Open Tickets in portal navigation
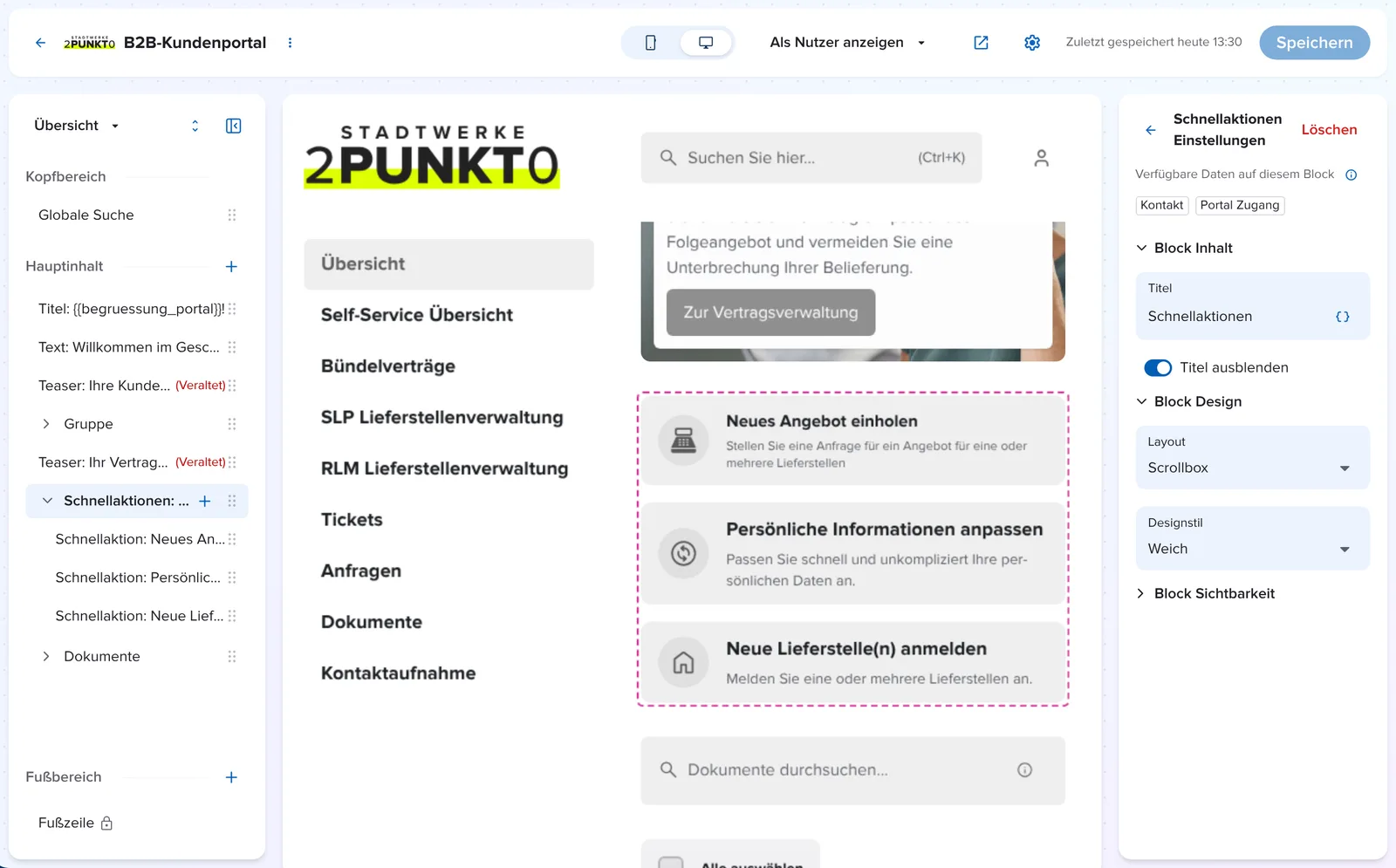The width and height of the screenshot is (1396, 868). pyautogui.click(x=352, y=520)
